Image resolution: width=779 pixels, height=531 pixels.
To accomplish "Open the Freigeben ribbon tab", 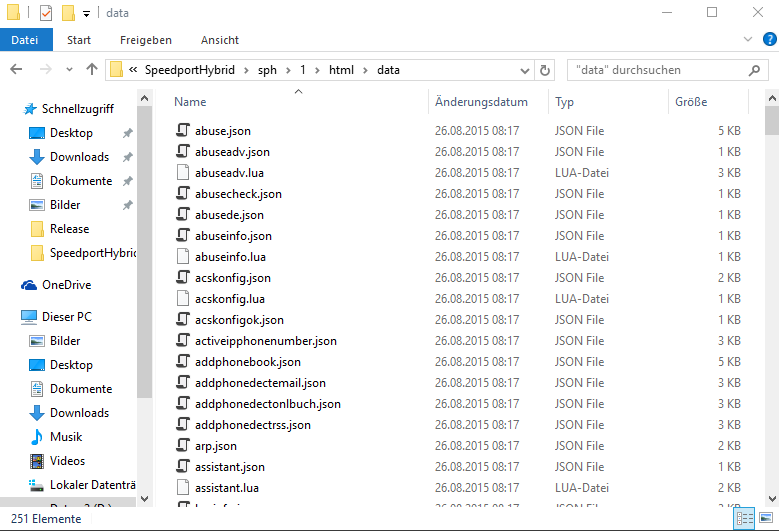I will 146,40.
